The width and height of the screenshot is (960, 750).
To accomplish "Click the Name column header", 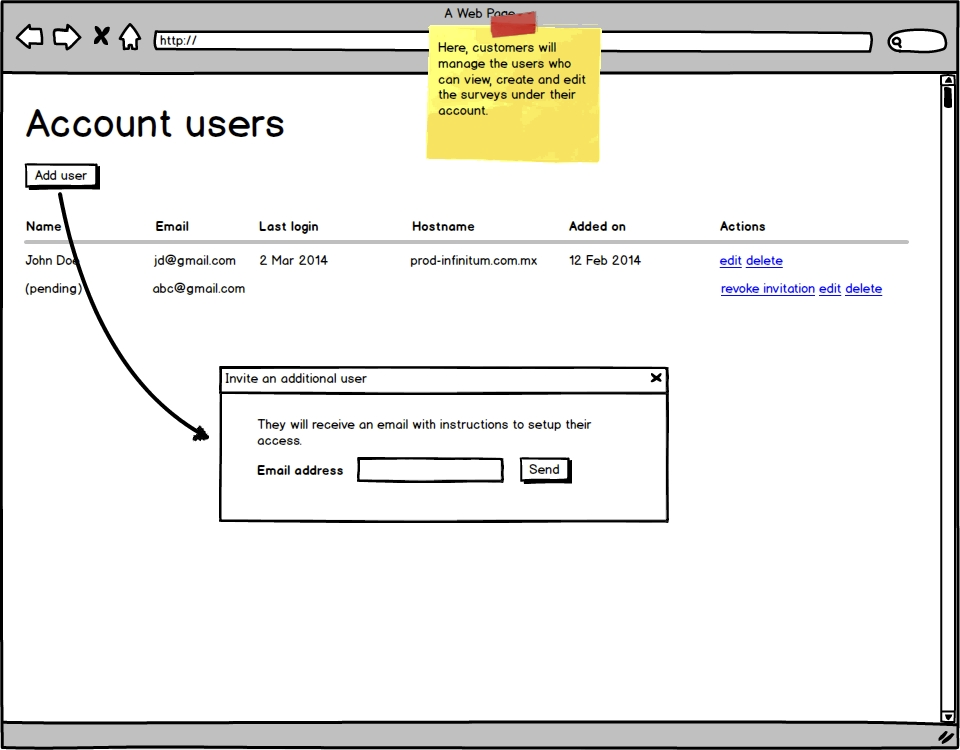I will (x=43, y=227).
